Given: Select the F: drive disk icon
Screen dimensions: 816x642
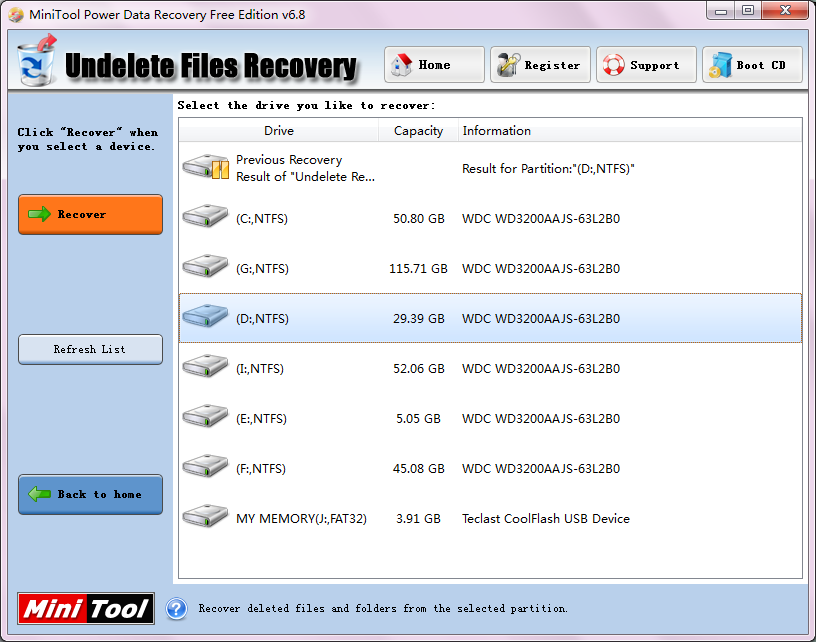Looking at the screenshot, I should coord(205,466).
